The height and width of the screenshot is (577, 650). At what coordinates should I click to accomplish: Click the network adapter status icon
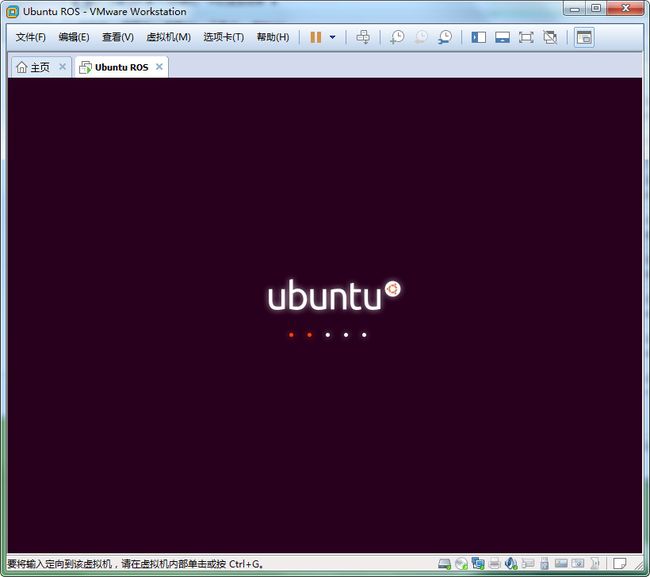point(478,563)
